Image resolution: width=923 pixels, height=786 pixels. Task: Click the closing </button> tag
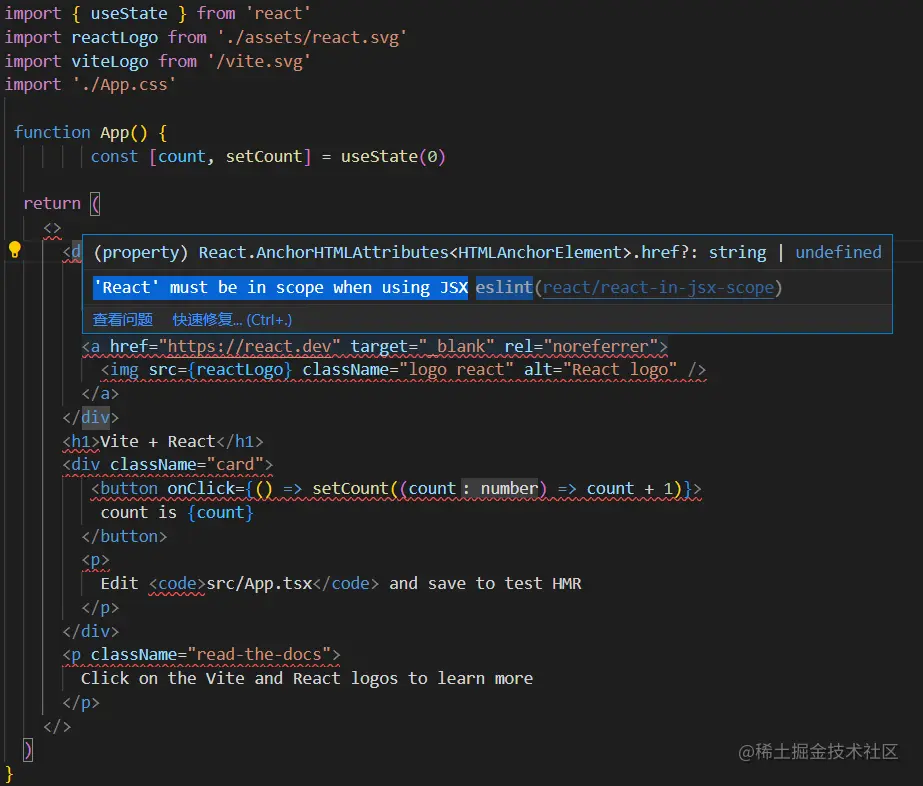point(124,536)
